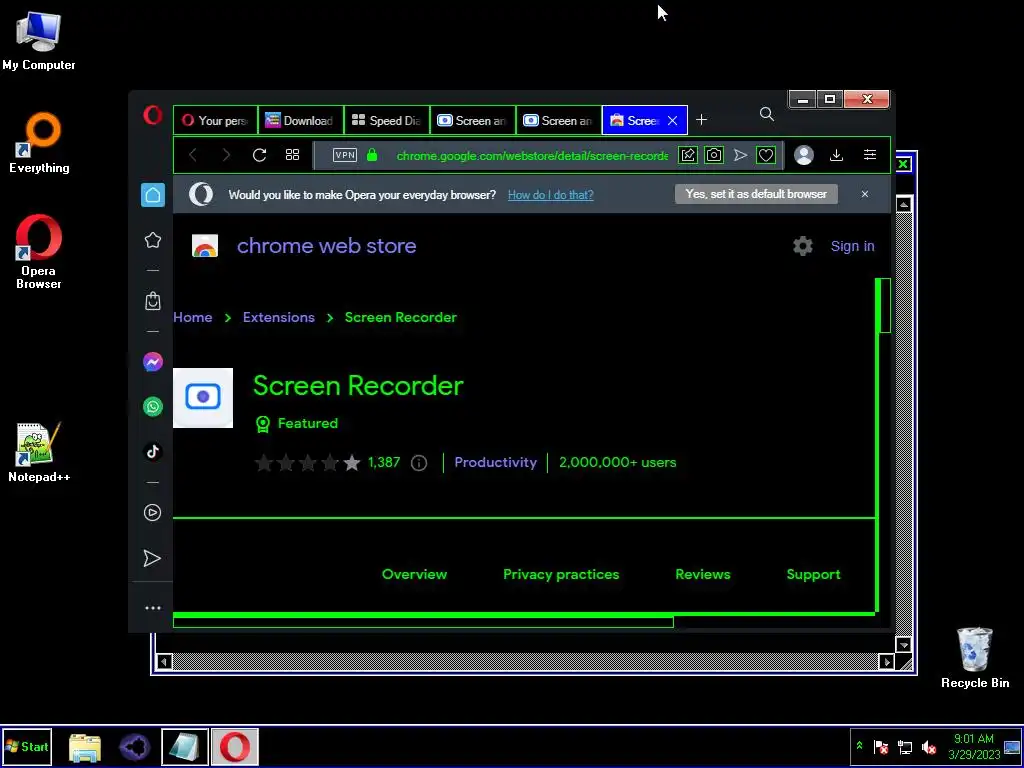Open Chrome Web Store settings gear
1024x768 pixels.
click(x=803, y=246)
